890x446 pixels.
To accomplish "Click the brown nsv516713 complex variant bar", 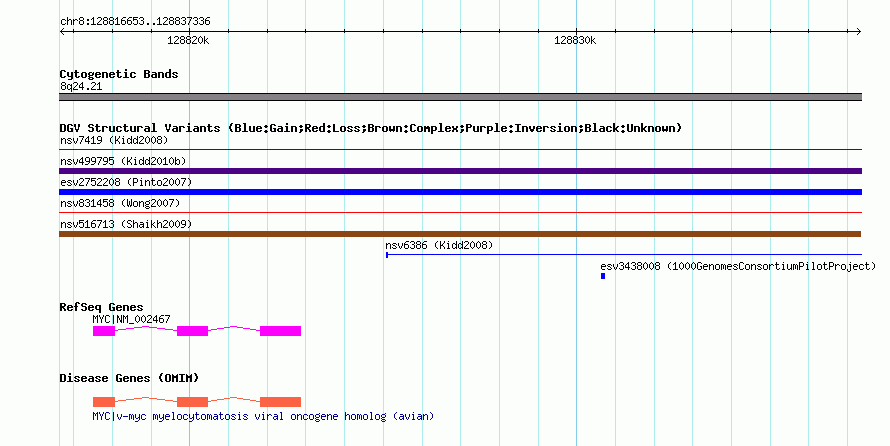I will coord(460,234).
